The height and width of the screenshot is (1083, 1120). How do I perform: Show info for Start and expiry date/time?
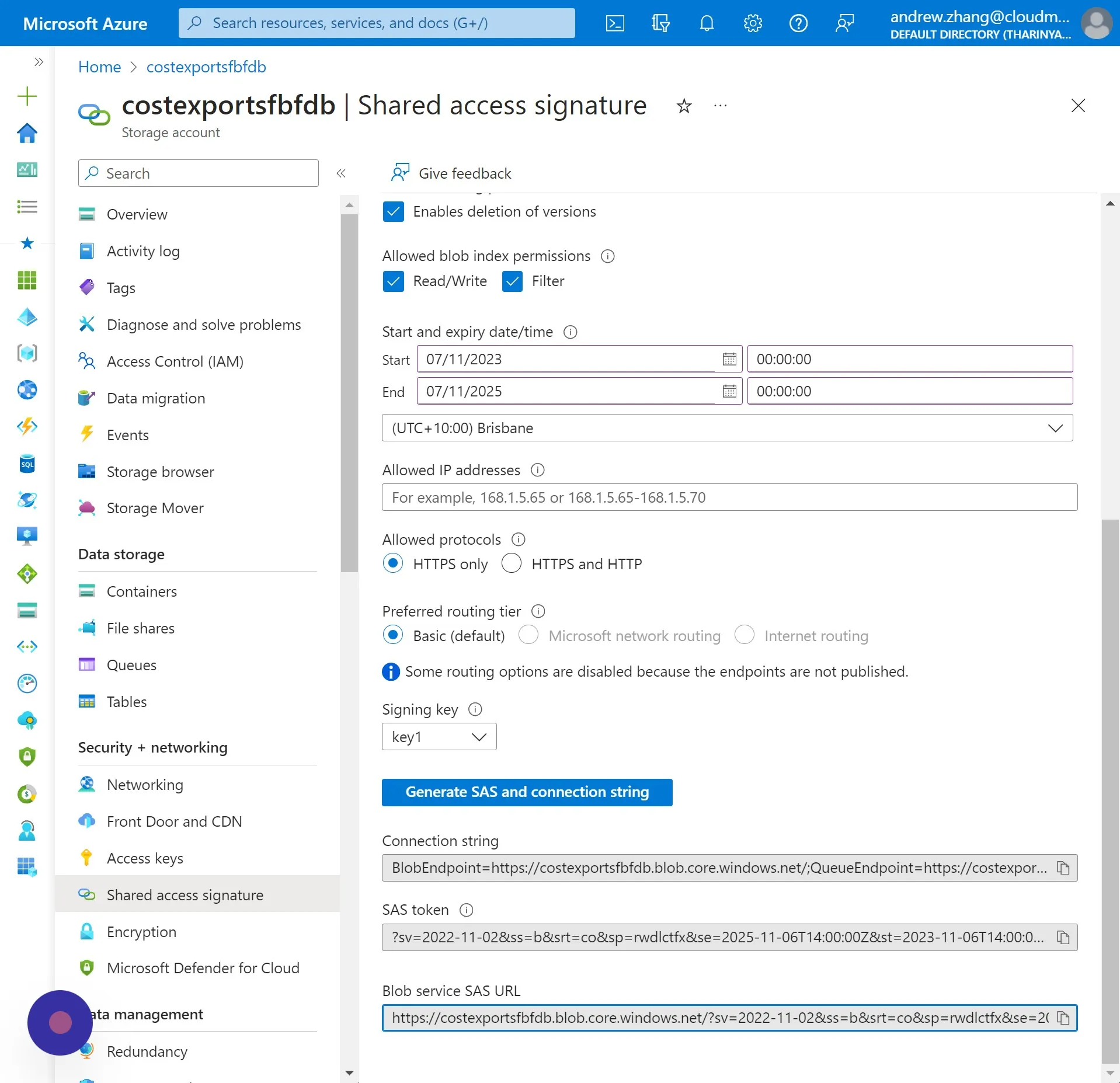(x=570, y=332)
